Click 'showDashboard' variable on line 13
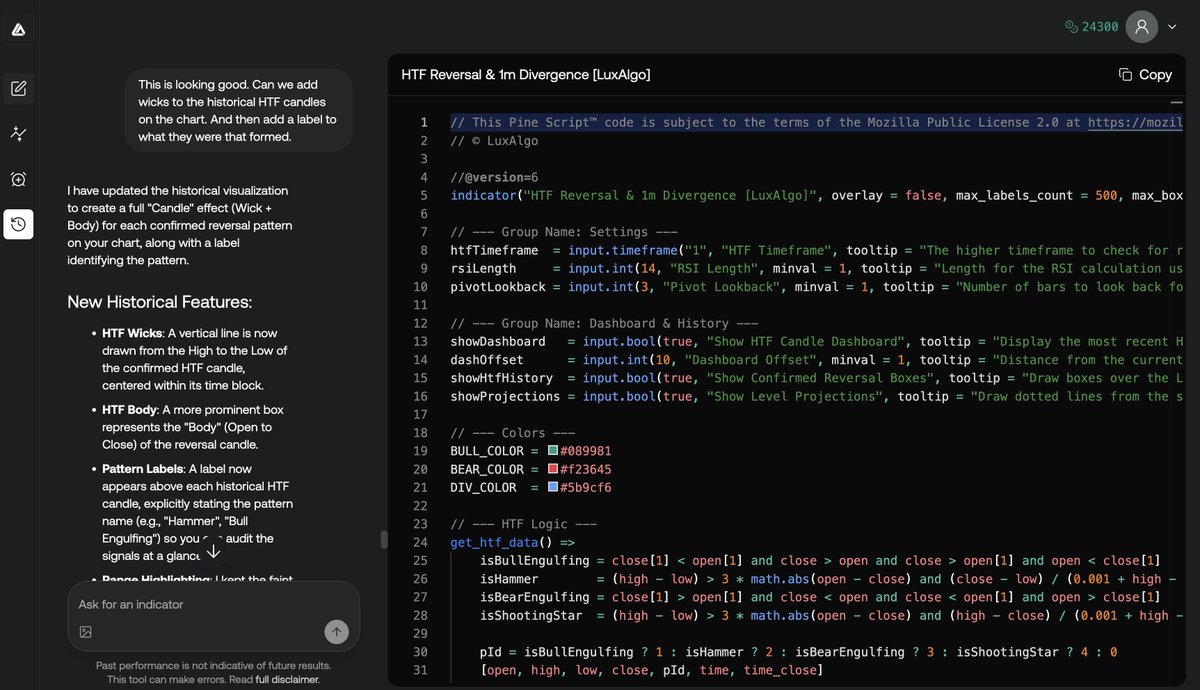The image size is (1200, 690). pos(498,341)
